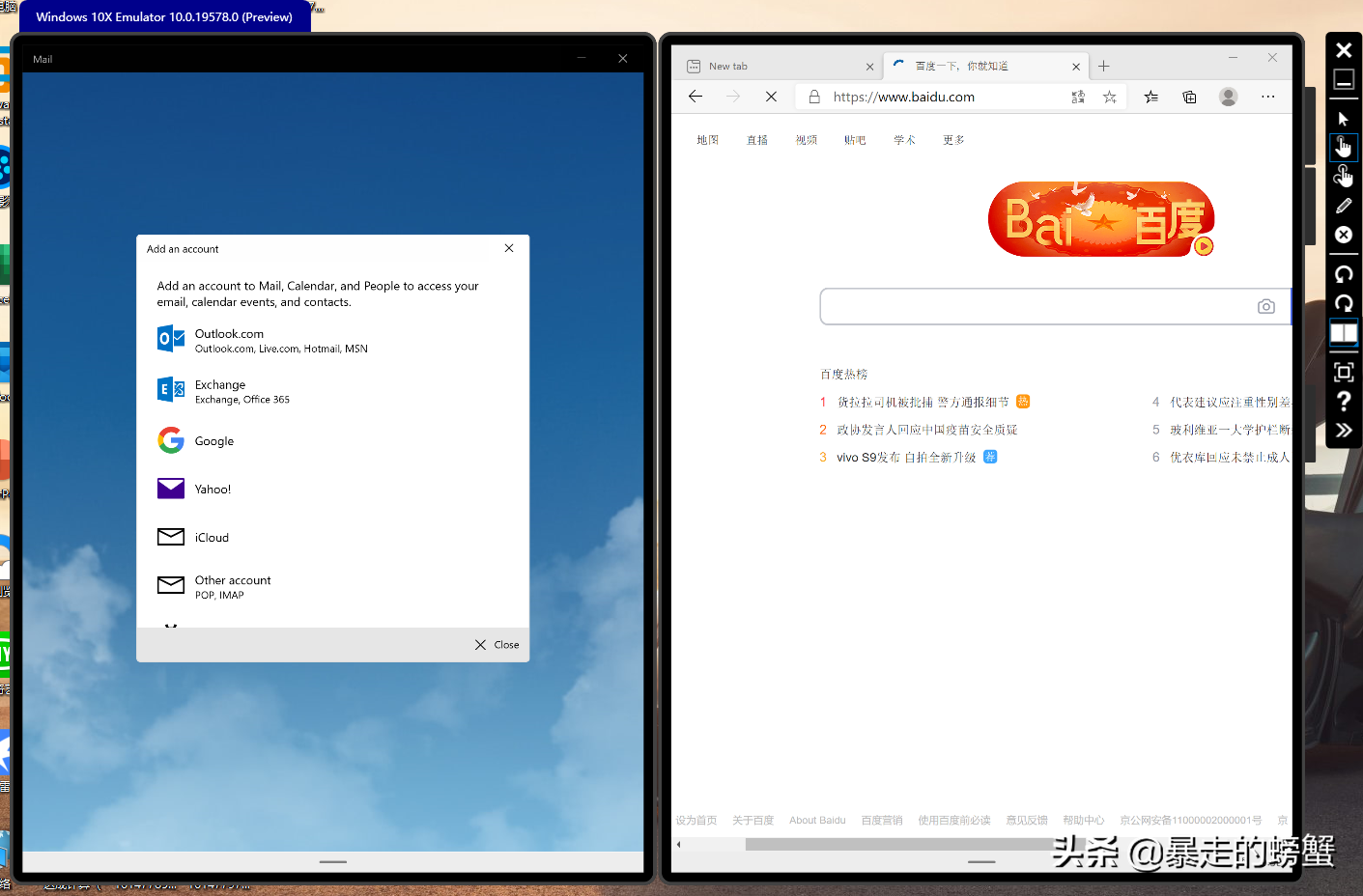Click the scrollbar left arrow in Edge
This screenshot has width=1363, height=896.
pyautogui.click(x=679, y=844)
